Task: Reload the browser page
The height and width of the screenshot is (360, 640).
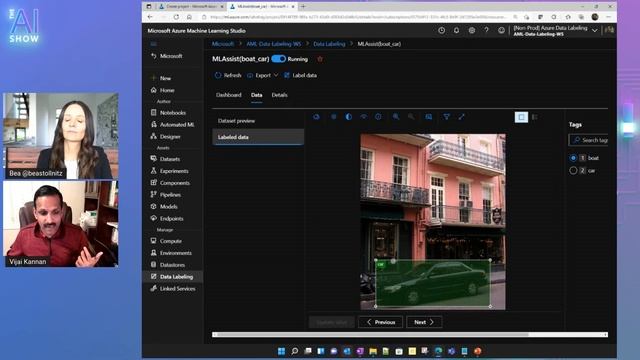Action: [176, 17]
